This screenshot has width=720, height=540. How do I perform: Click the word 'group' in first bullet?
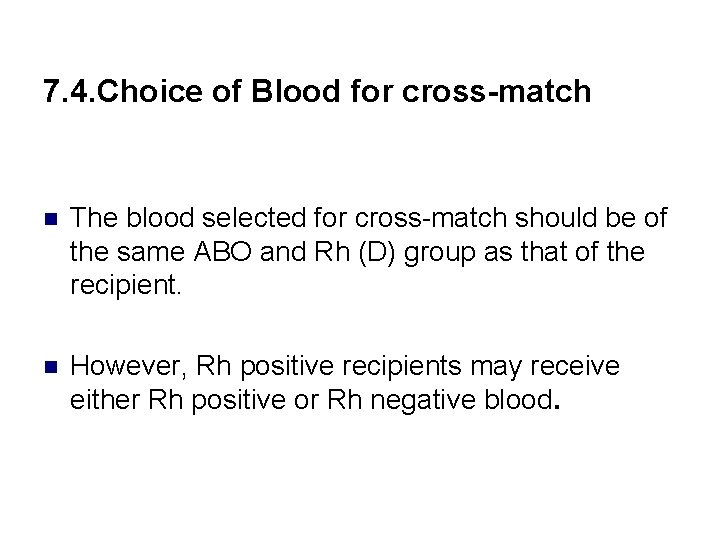[439, 253]
